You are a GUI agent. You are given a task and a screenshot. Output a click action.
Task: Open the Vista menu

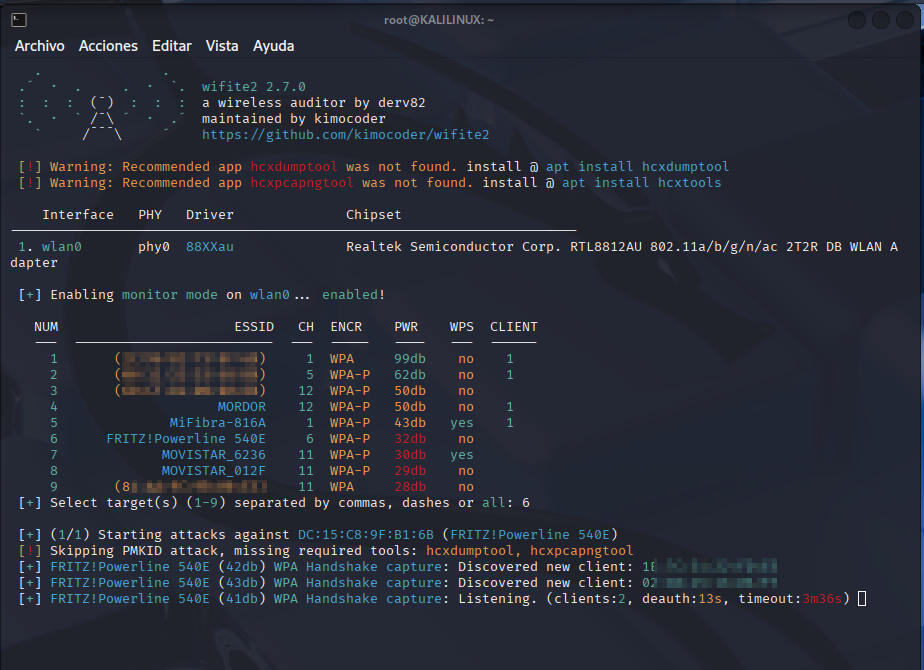click(x=221, y=45)
